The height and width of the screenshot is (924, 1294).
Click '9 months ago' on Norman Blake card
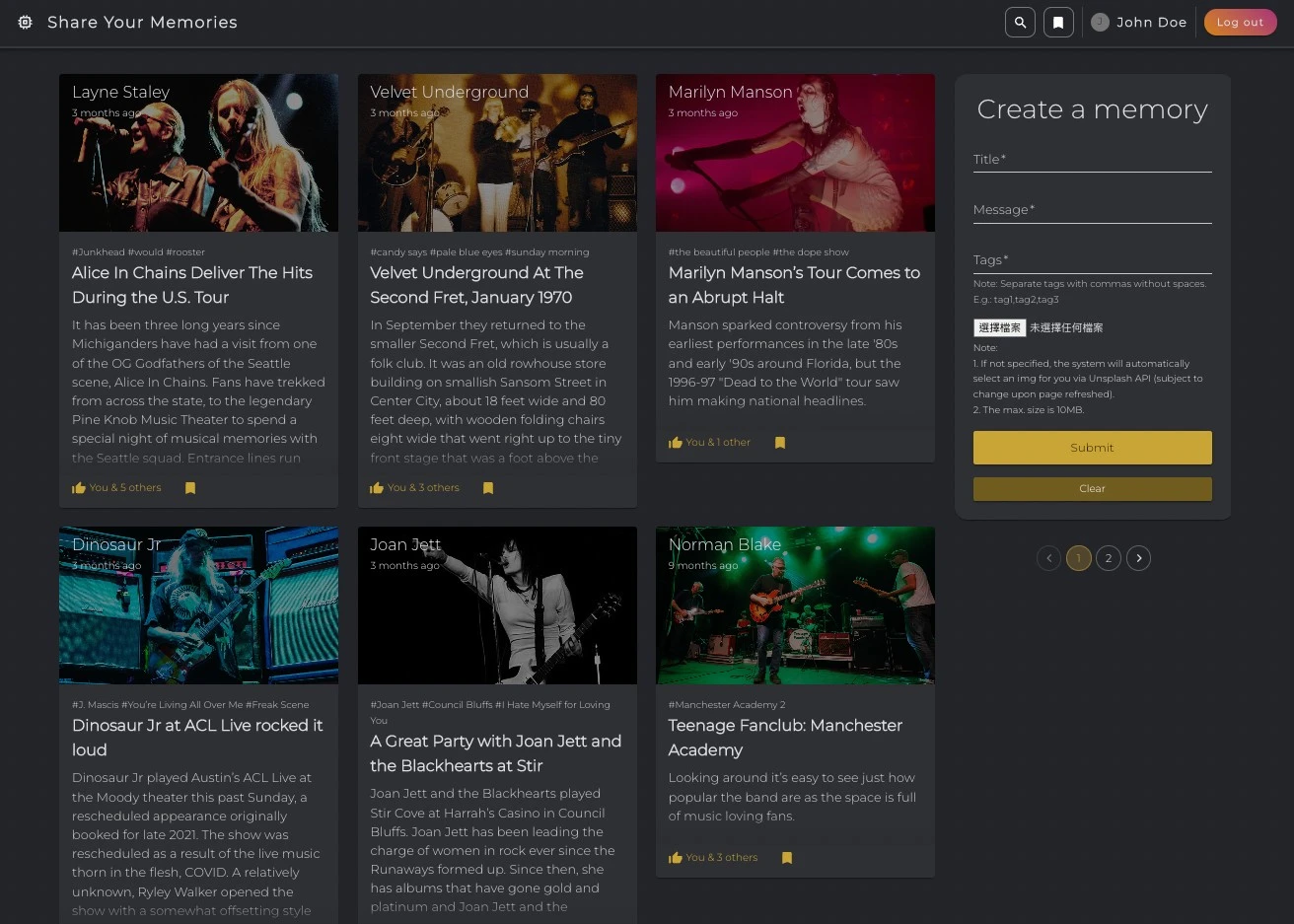(703, 565)
